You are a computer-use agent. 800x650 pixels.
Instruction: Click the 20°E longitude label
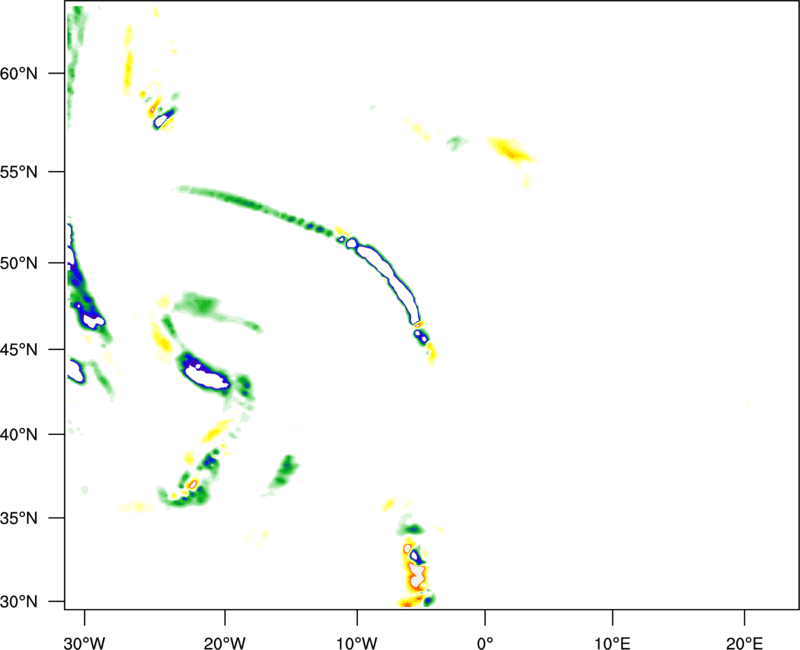point(744,643)
